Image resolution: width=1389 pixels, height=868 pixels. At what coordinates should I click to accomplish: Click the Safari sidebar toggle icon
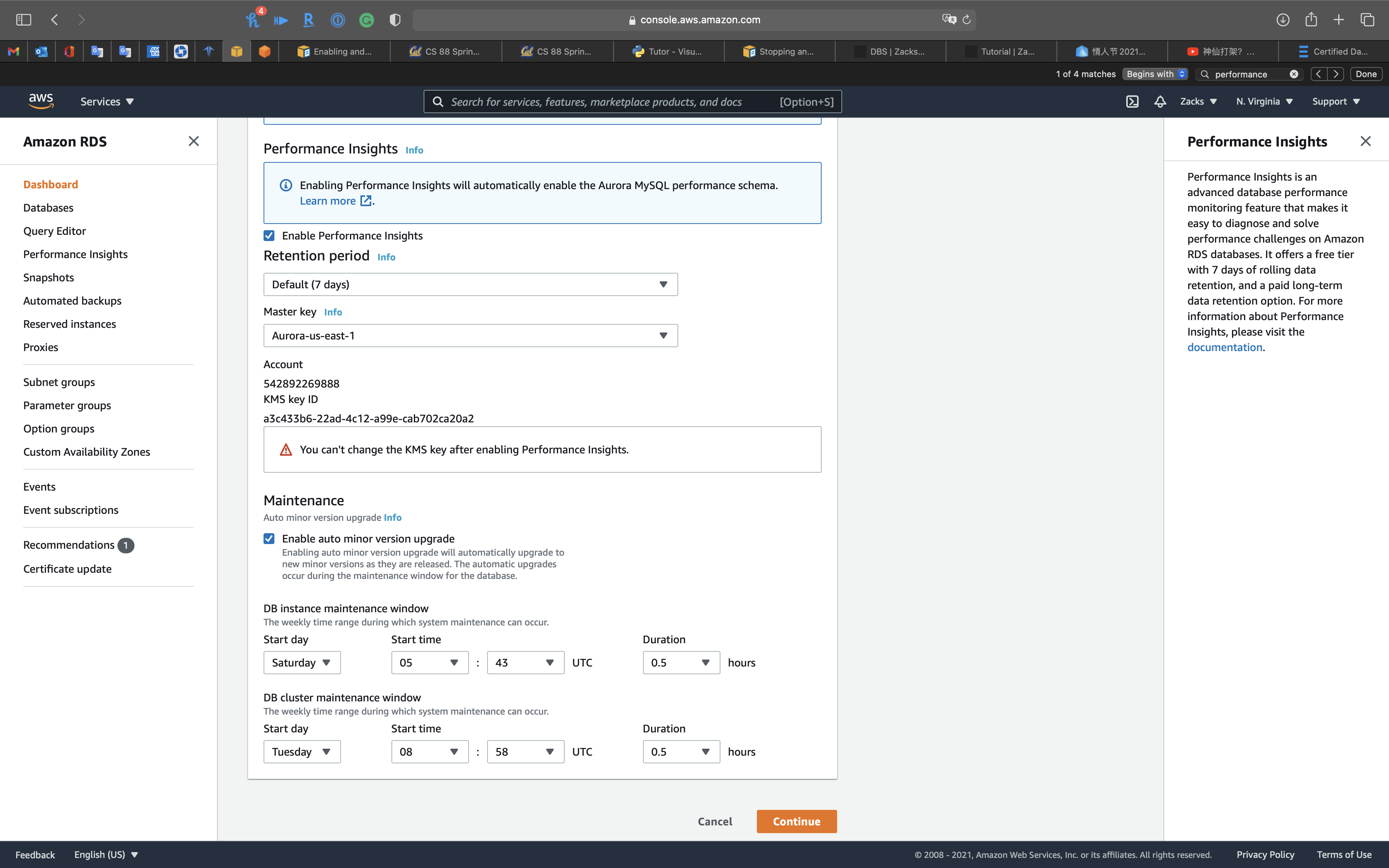tap(24, 20)
